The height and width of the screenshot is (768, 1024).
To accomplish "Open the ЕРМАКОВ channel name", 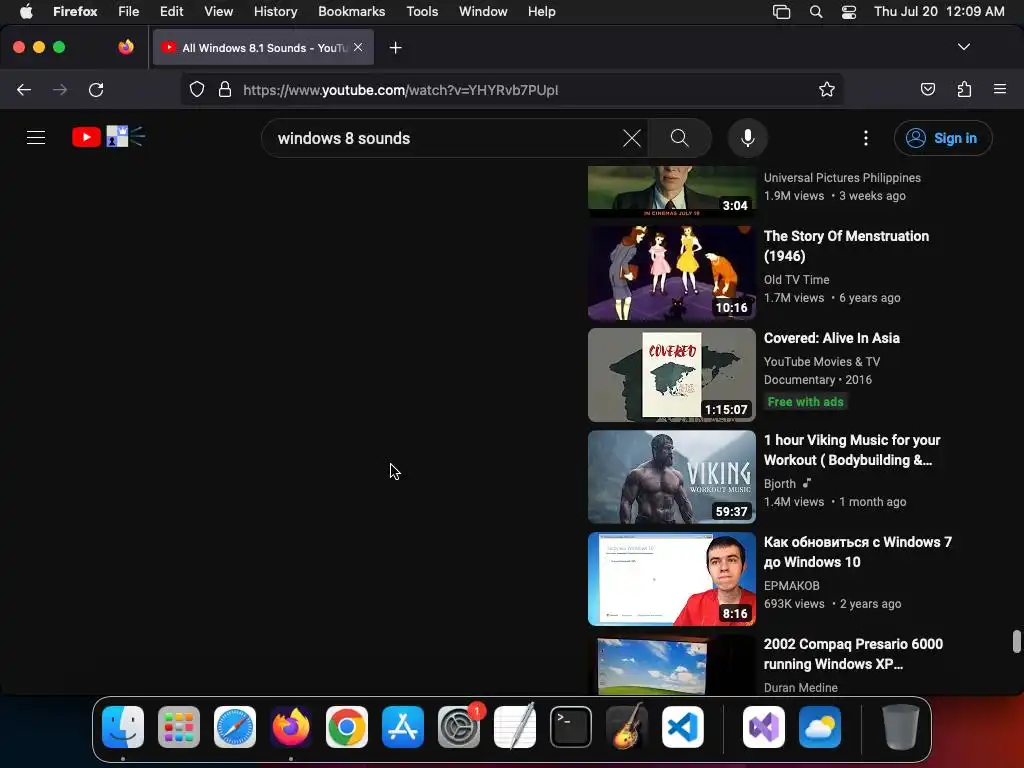I will (x=792, y=586).
